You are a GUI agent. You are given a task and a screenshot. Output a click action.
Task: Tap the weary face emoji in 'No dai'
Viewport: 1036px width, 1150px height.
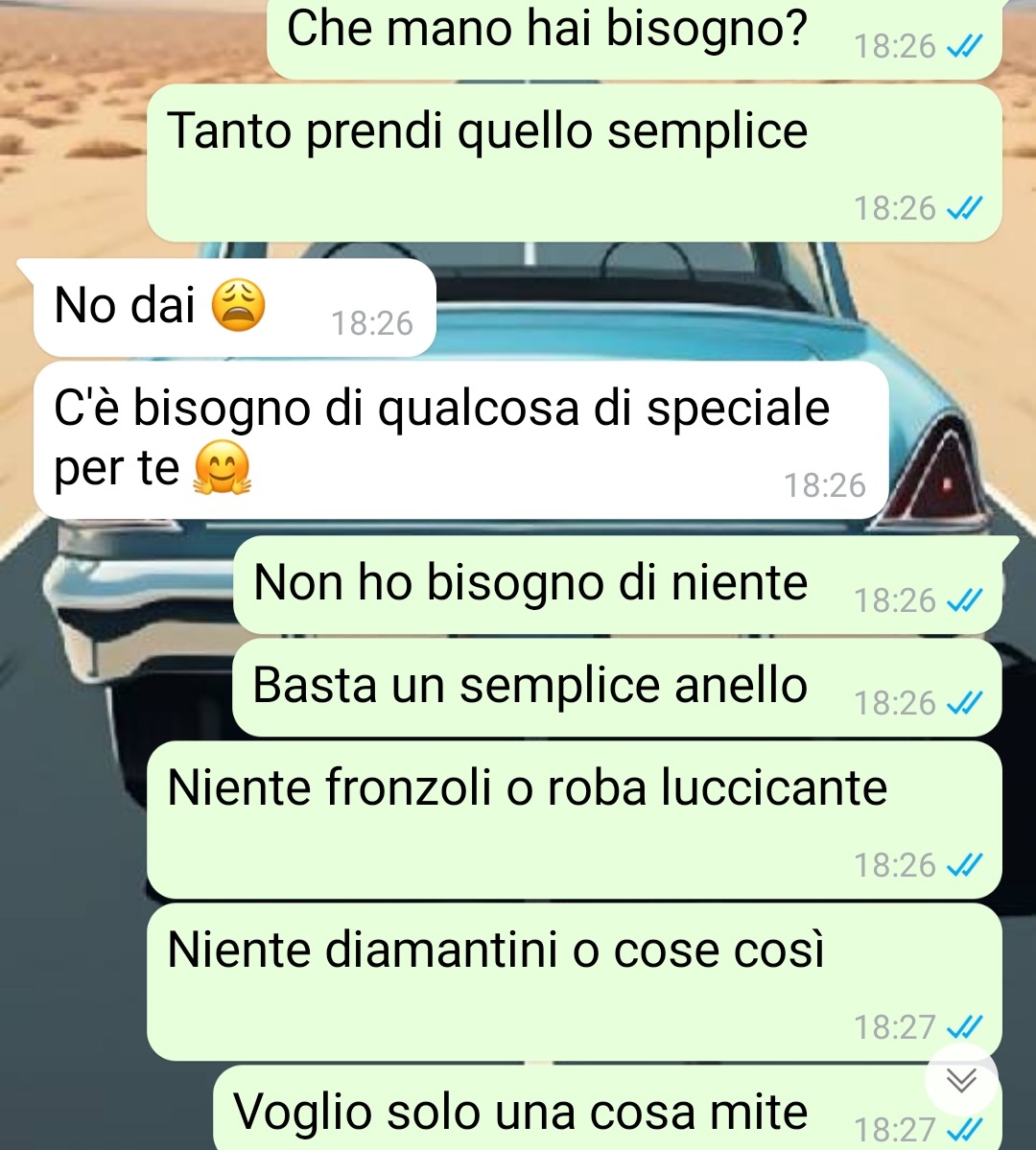pyautogui.click(x=239, y=305)
